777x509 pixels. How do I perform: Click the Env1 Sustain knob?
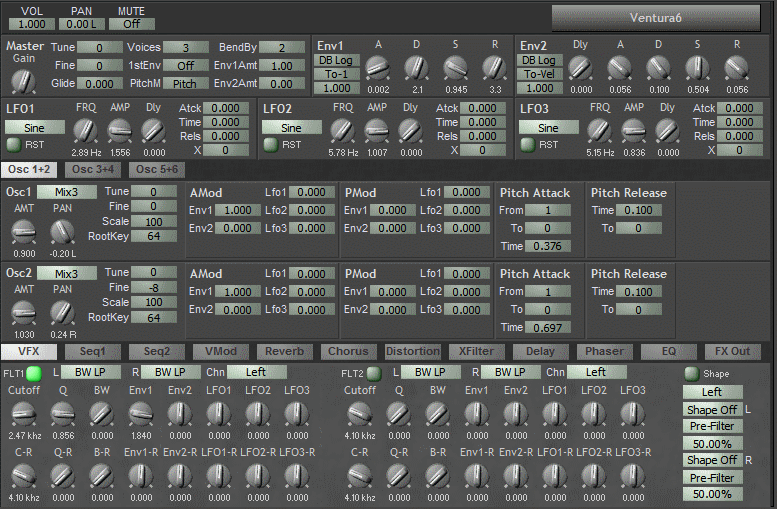[455, 68]
